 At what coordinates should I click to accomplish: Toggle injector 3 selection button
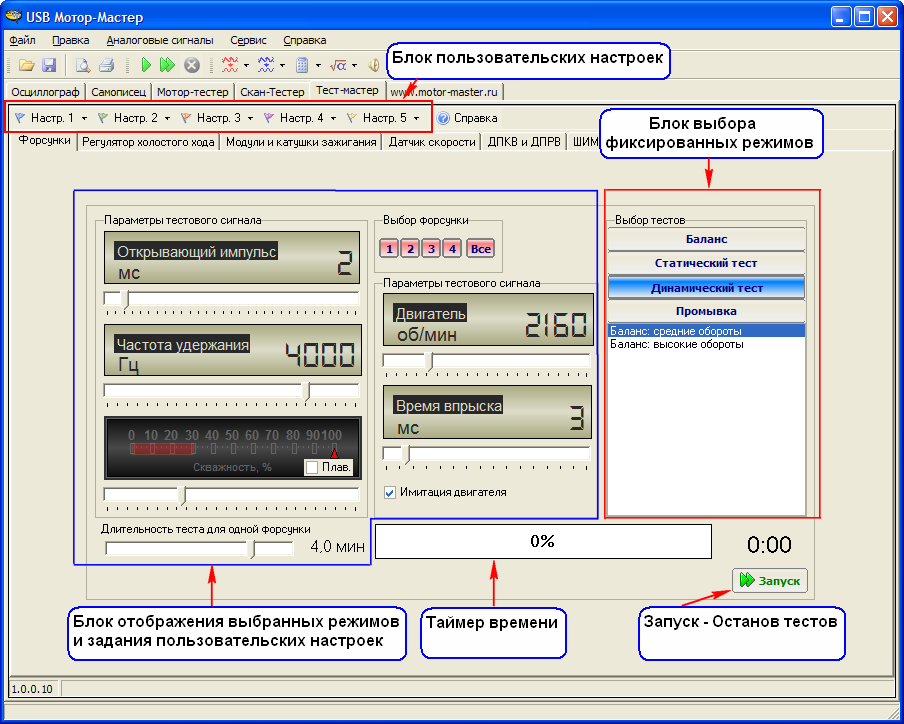coord(430,248)
